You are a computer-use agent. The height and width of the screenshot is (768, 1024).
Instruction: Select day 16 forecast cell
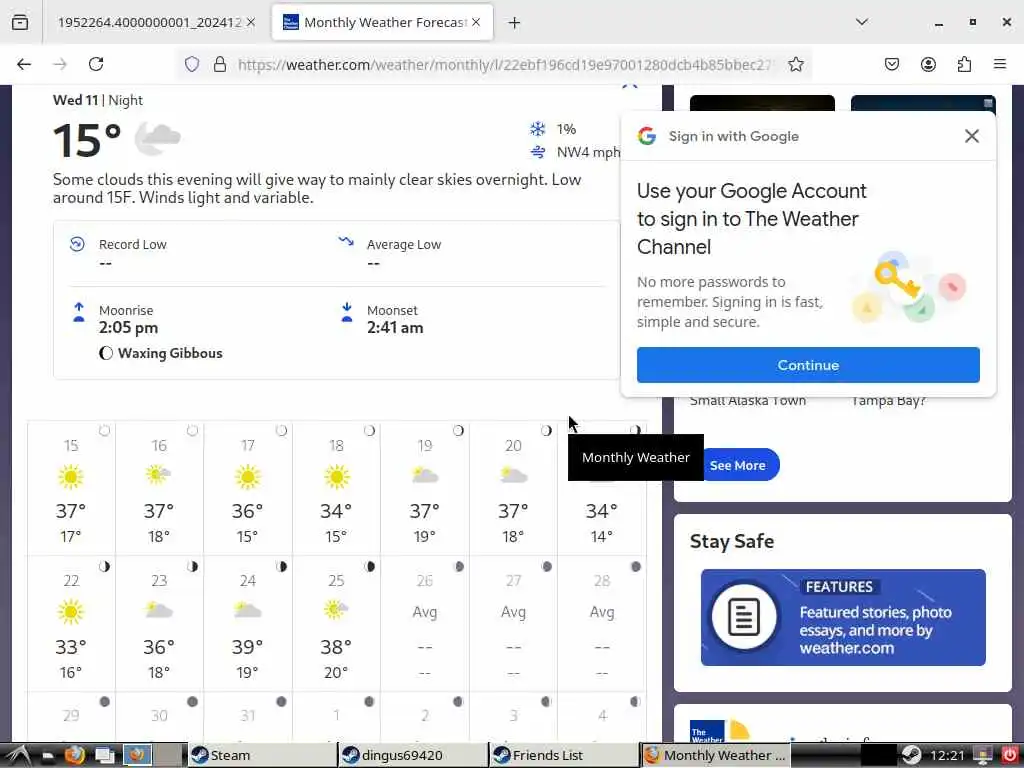(x=159, y=488)
